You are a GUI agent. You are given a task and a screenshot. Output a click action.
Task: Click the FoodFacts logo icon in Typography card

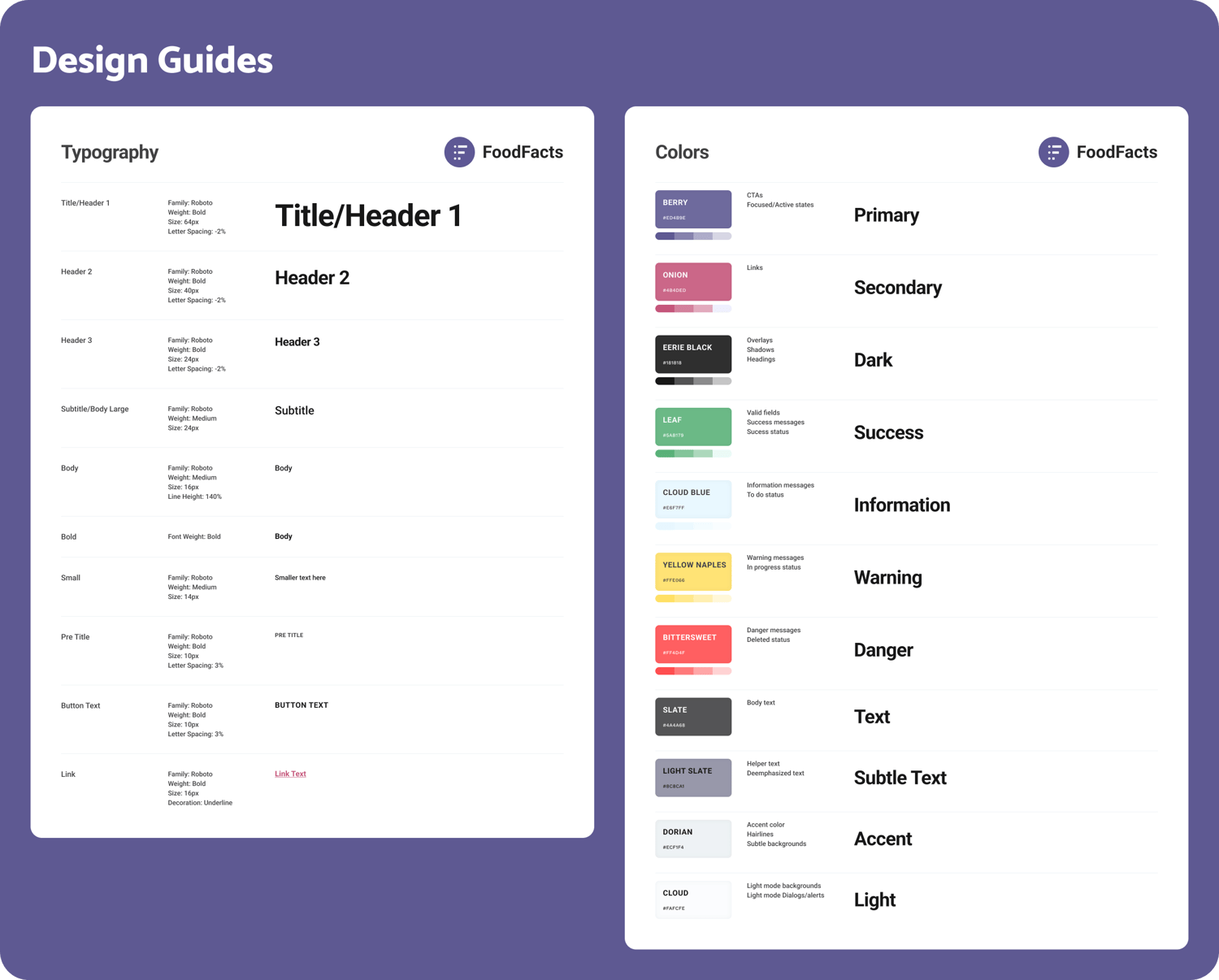click(x=459, y=152)
